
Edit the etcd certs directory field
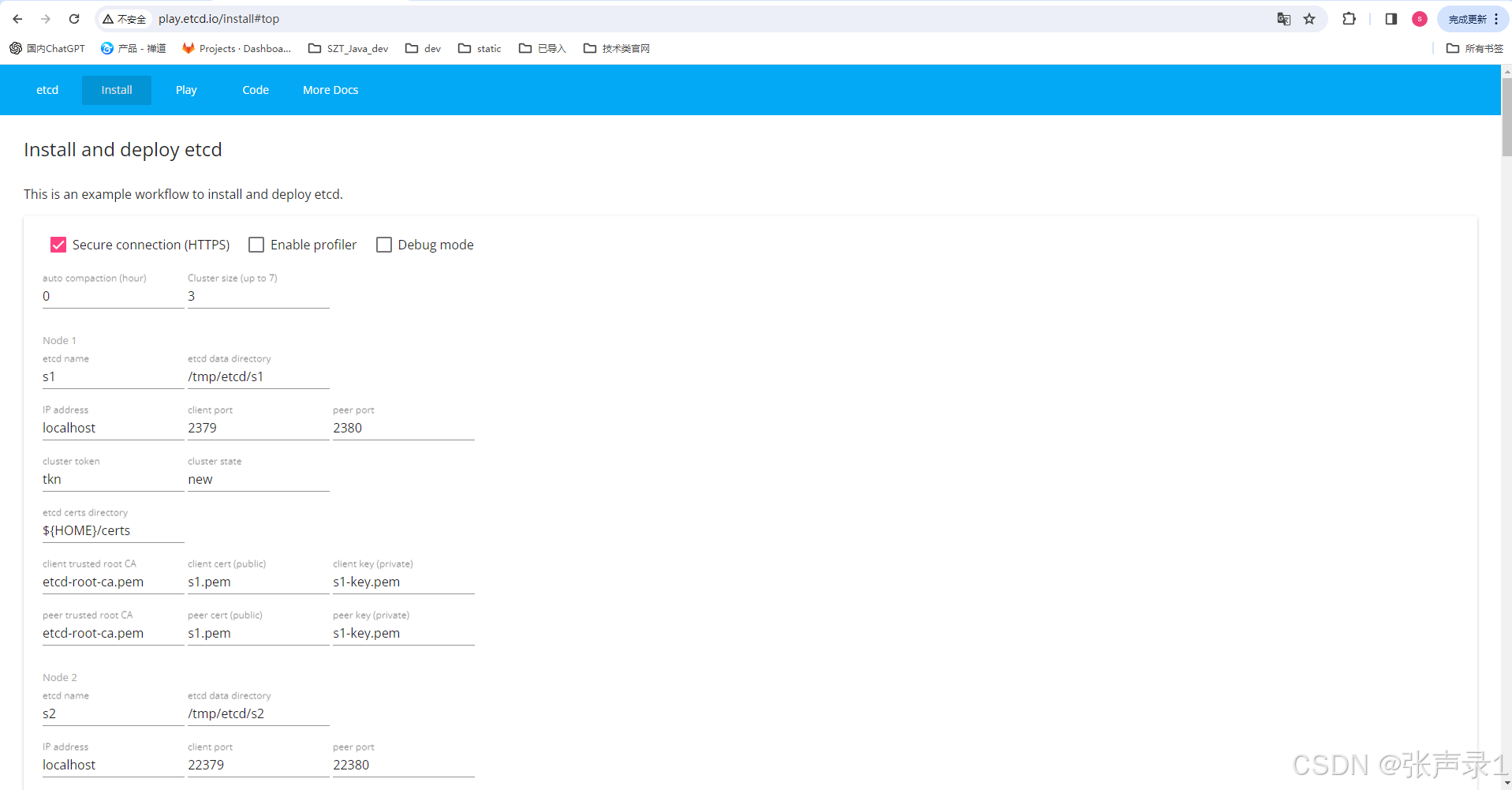tap(113, 530)
